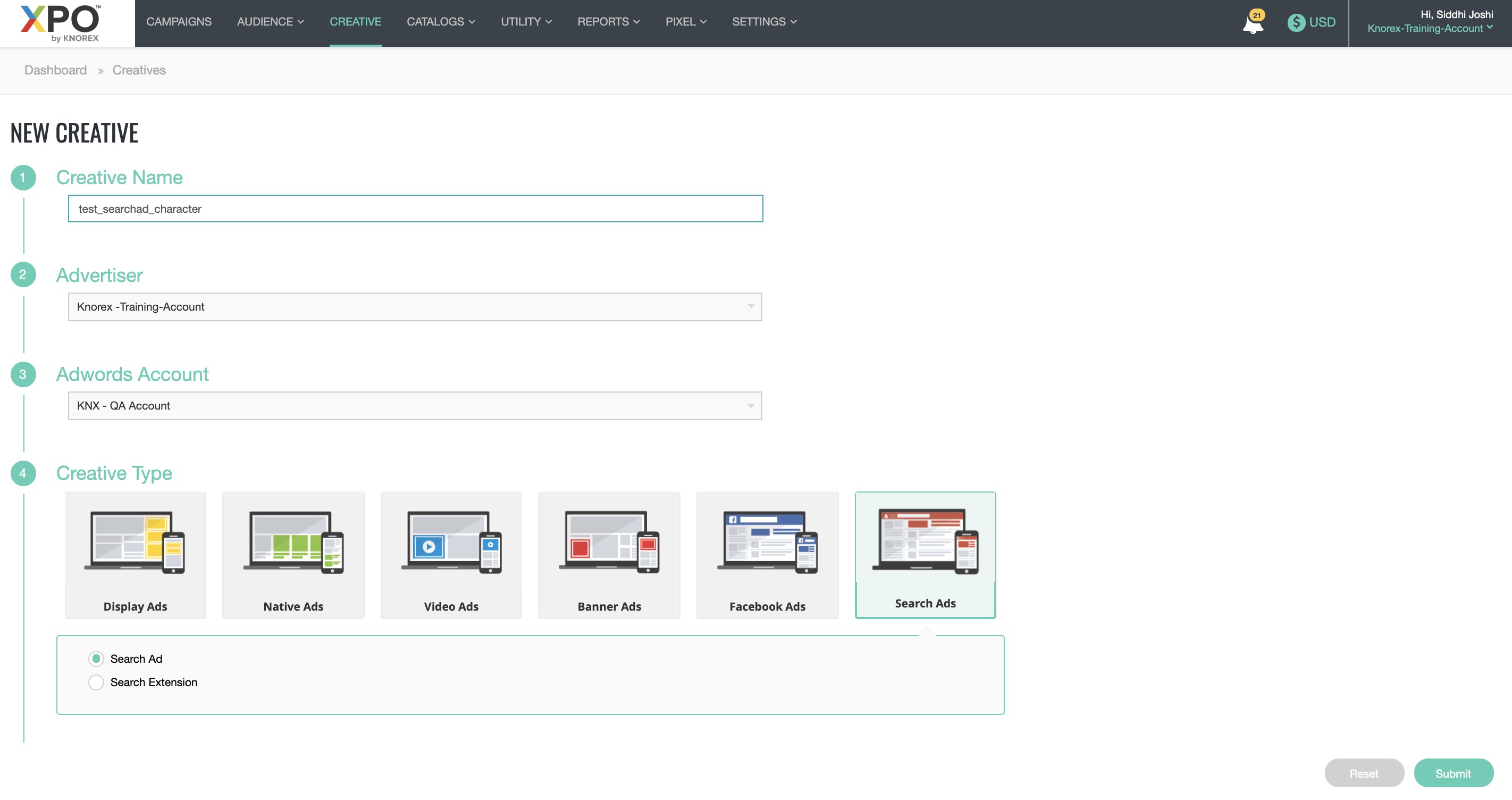
Task: Click the Dashboard breadcrumb link
Action: pyautogui.click(x=55, y=70)
